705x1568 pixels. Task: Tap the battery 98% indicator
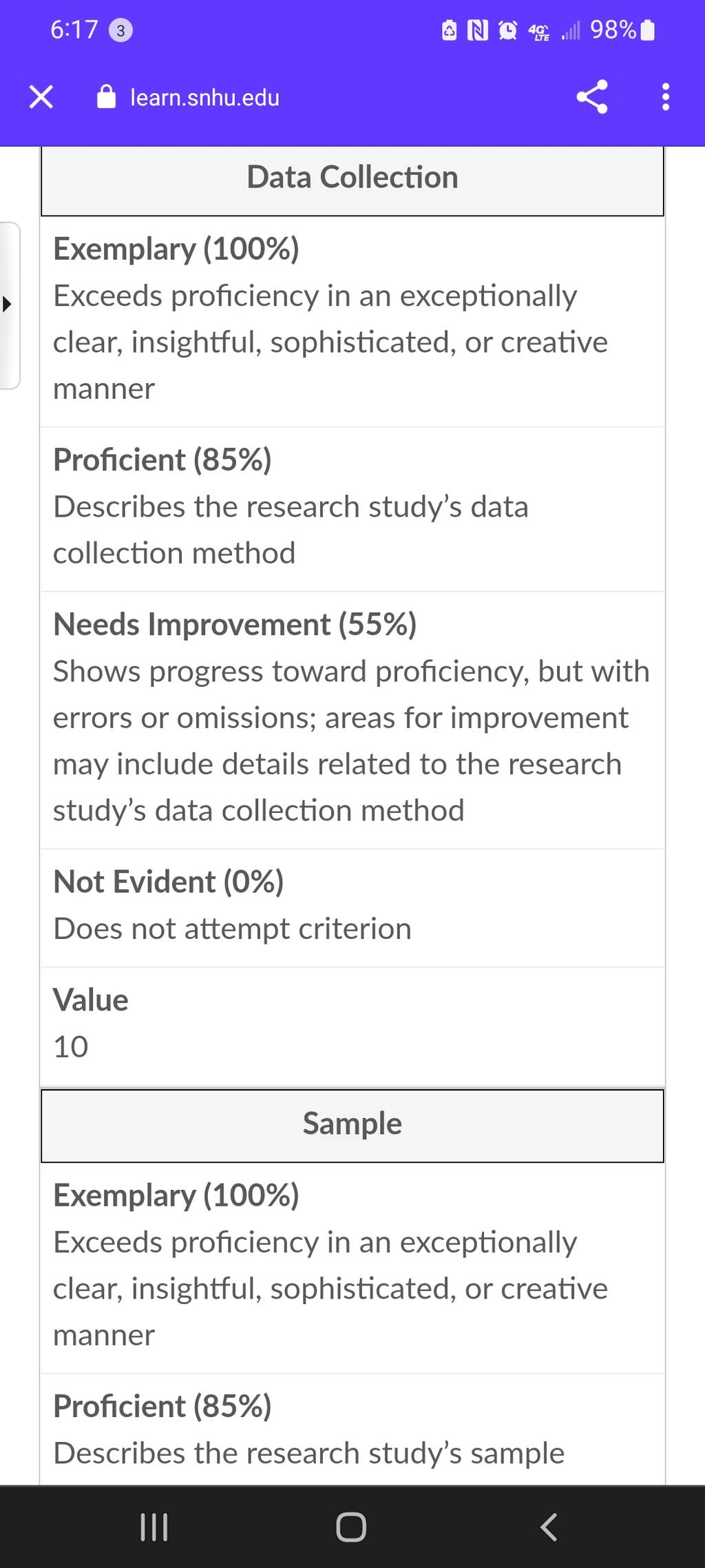pyautogui.click(x=622, y=30)
